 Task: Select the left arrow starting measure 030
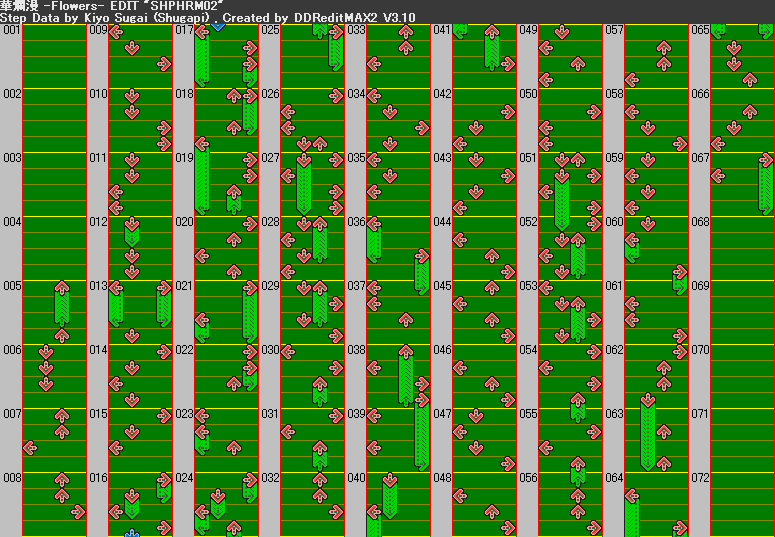(287, 351)
